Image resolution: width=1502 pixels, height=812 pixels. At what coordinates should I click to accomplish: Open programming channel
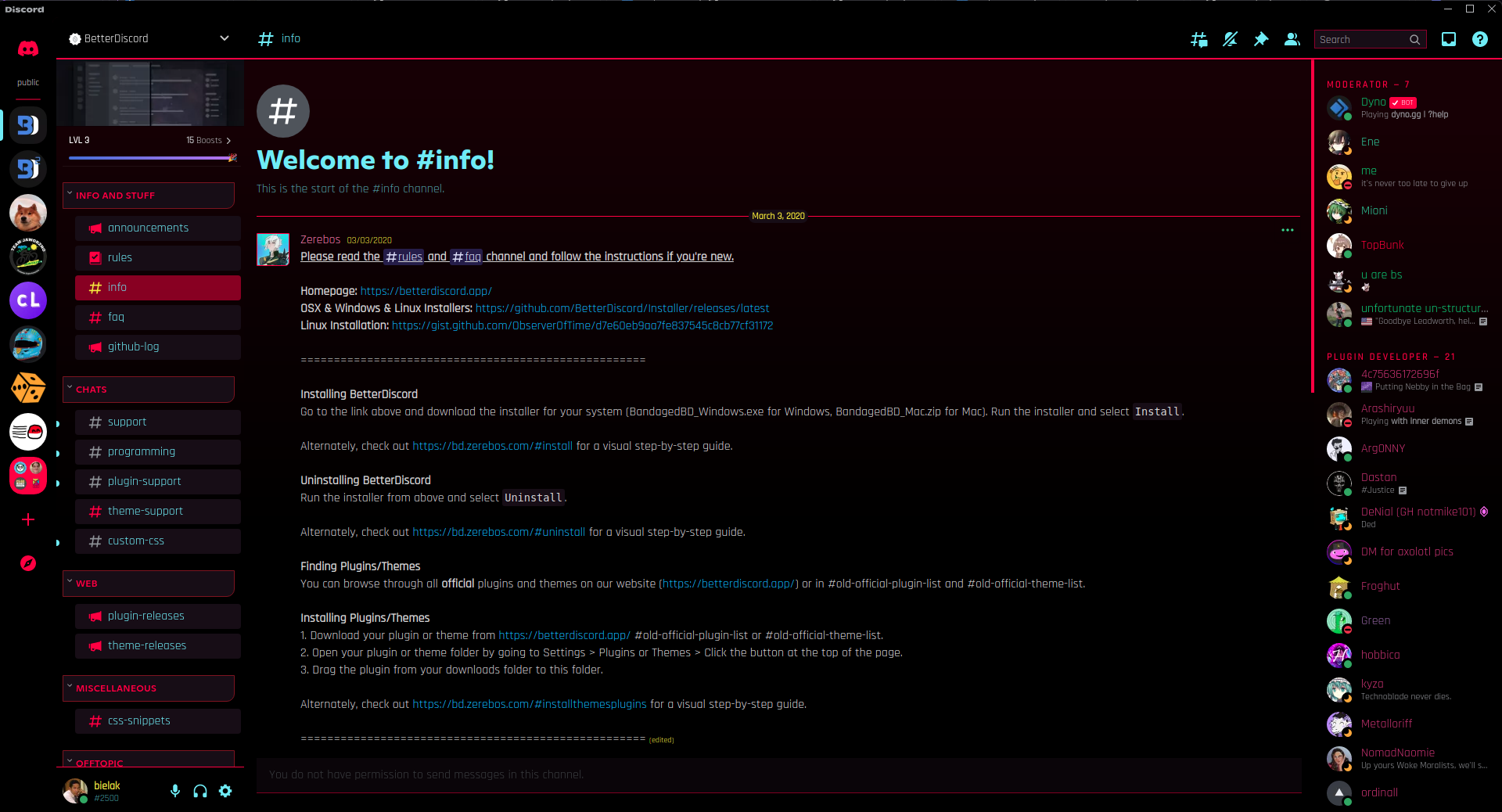click(x=158, y=452)
